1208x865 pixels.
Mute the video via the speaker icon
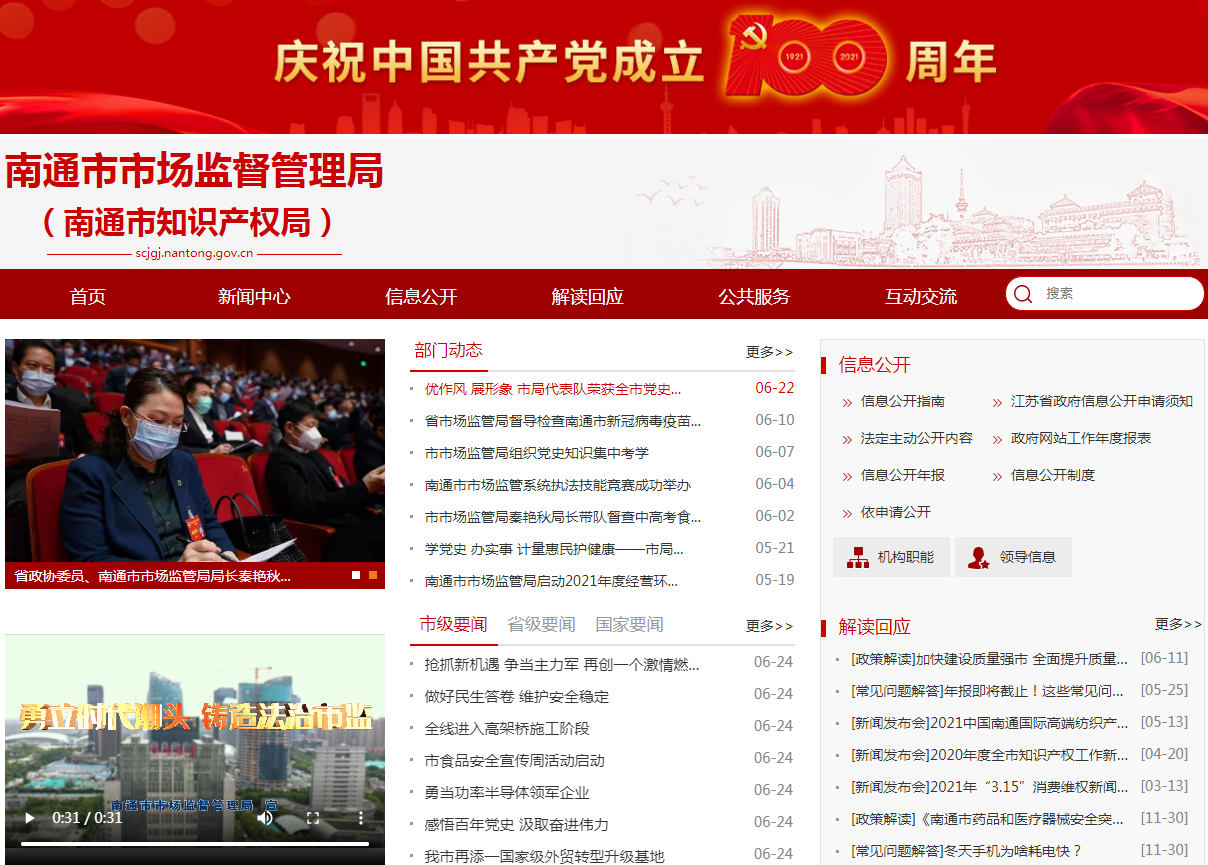pos(265,818)
